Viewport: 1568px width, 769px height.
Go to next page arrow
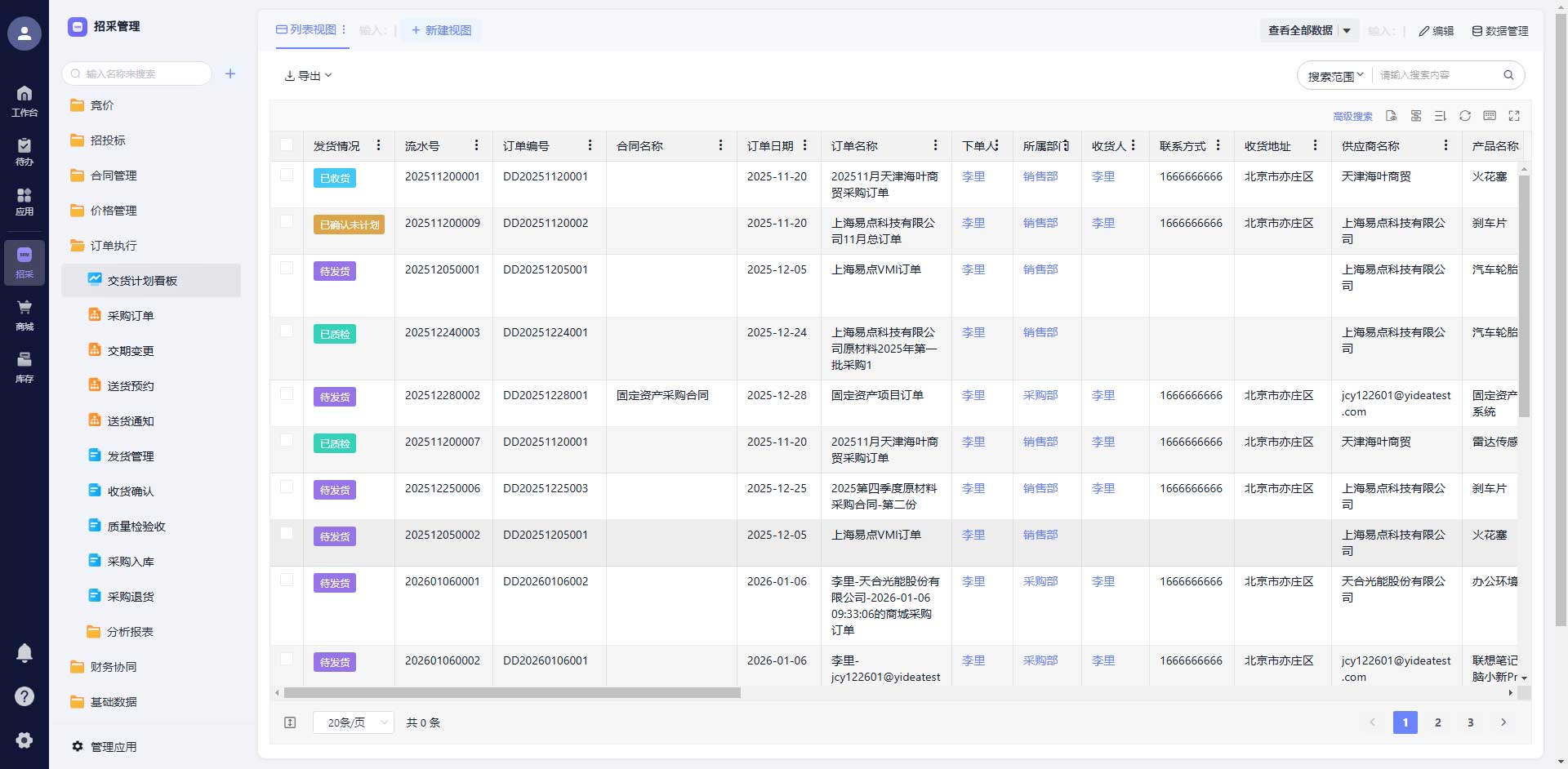(x=1503, y=722)
